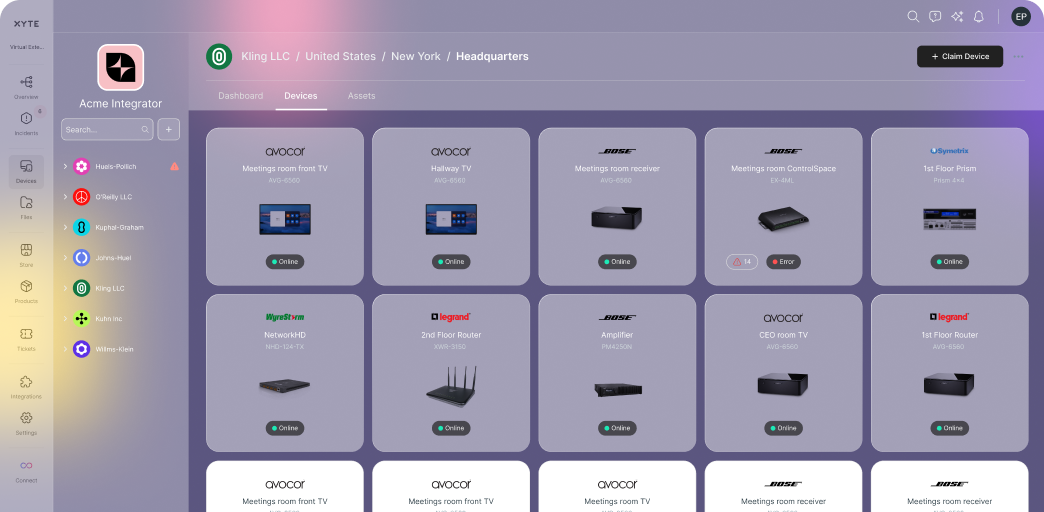
Task: Open the 1st Floor Router device card
Action: (949, 373)
